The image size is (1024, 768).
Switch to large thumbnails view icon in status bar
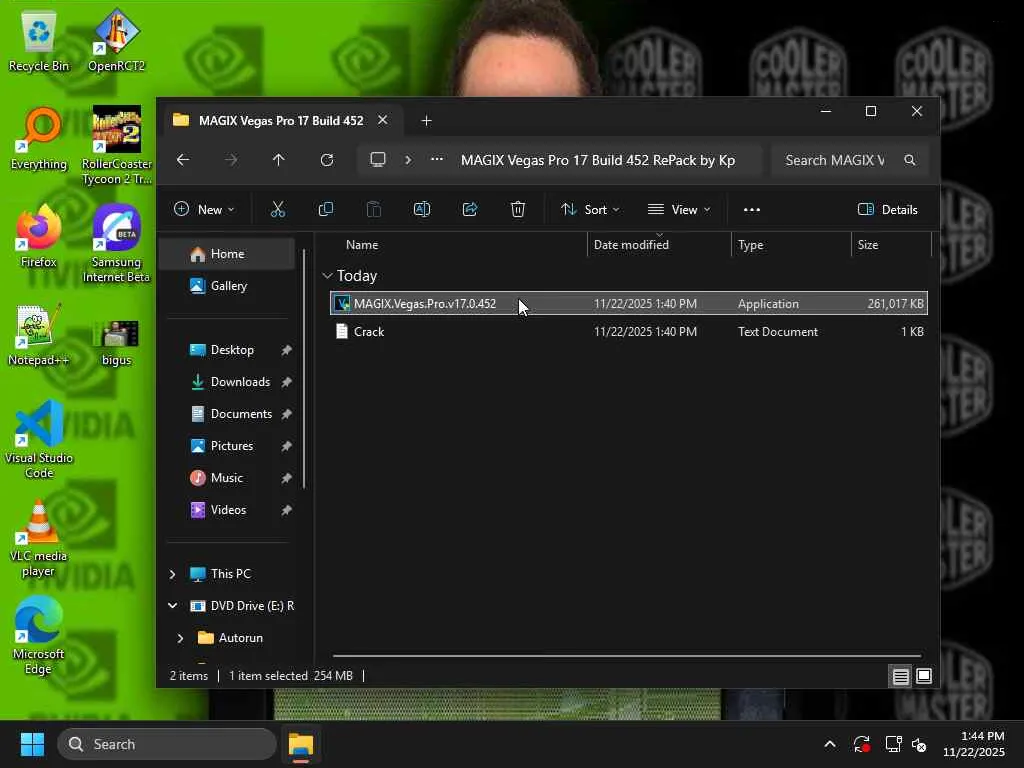tap(924, 676)
